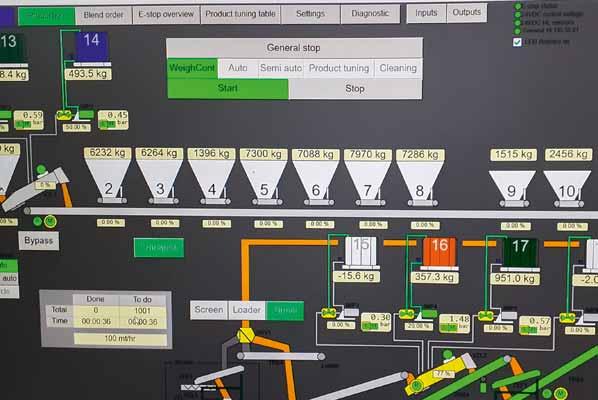Image resolution: width=598 pixels, height=400 pixels.
Task: Open the Product tuning table tab
Action: [240, 14]
